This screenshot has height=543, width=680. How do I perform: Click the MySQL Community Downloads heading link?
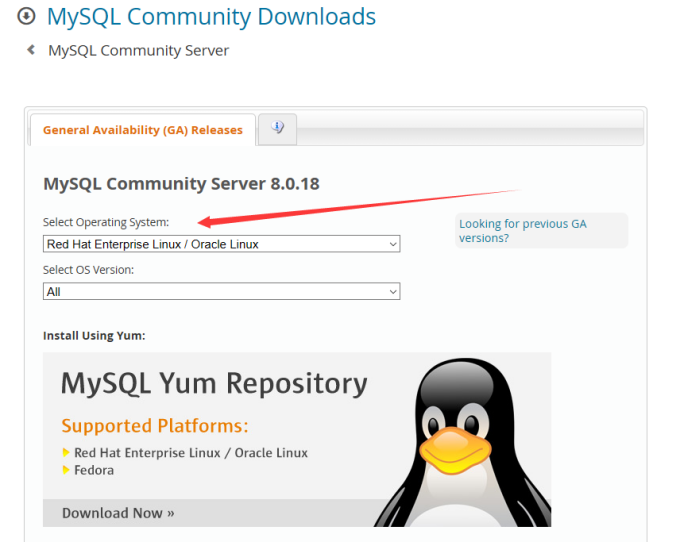click(211, 17)
